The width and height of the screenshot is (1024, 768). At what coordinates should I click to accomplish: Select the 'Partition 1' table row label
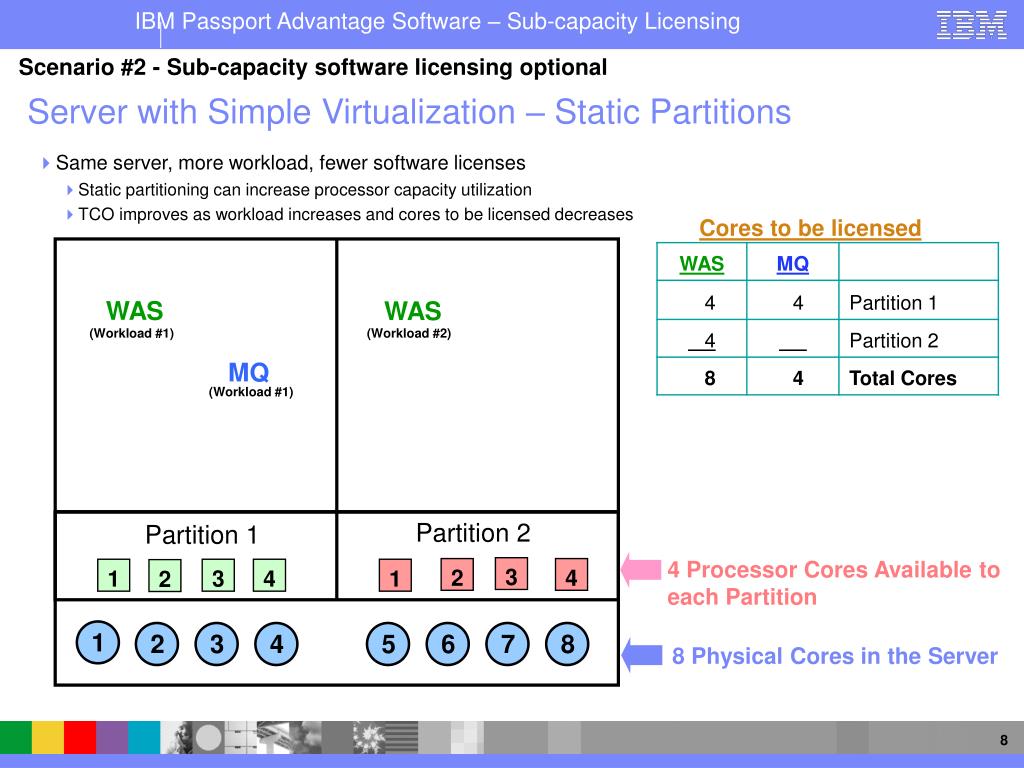[x=893, y=302]
